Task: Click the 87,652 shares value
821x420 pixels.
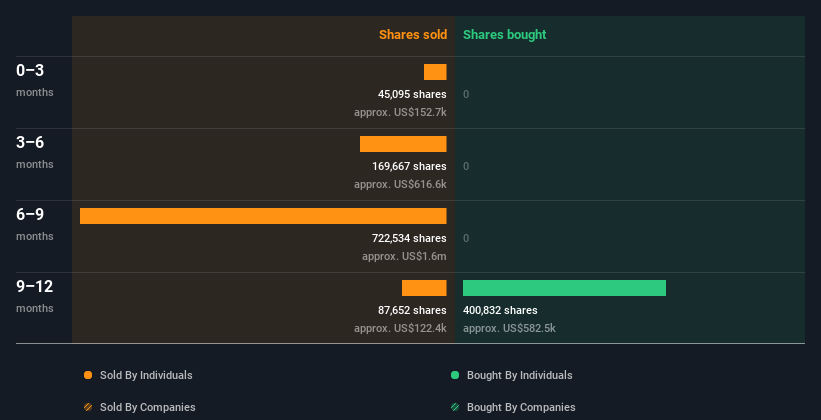Action: coord(412,311)
